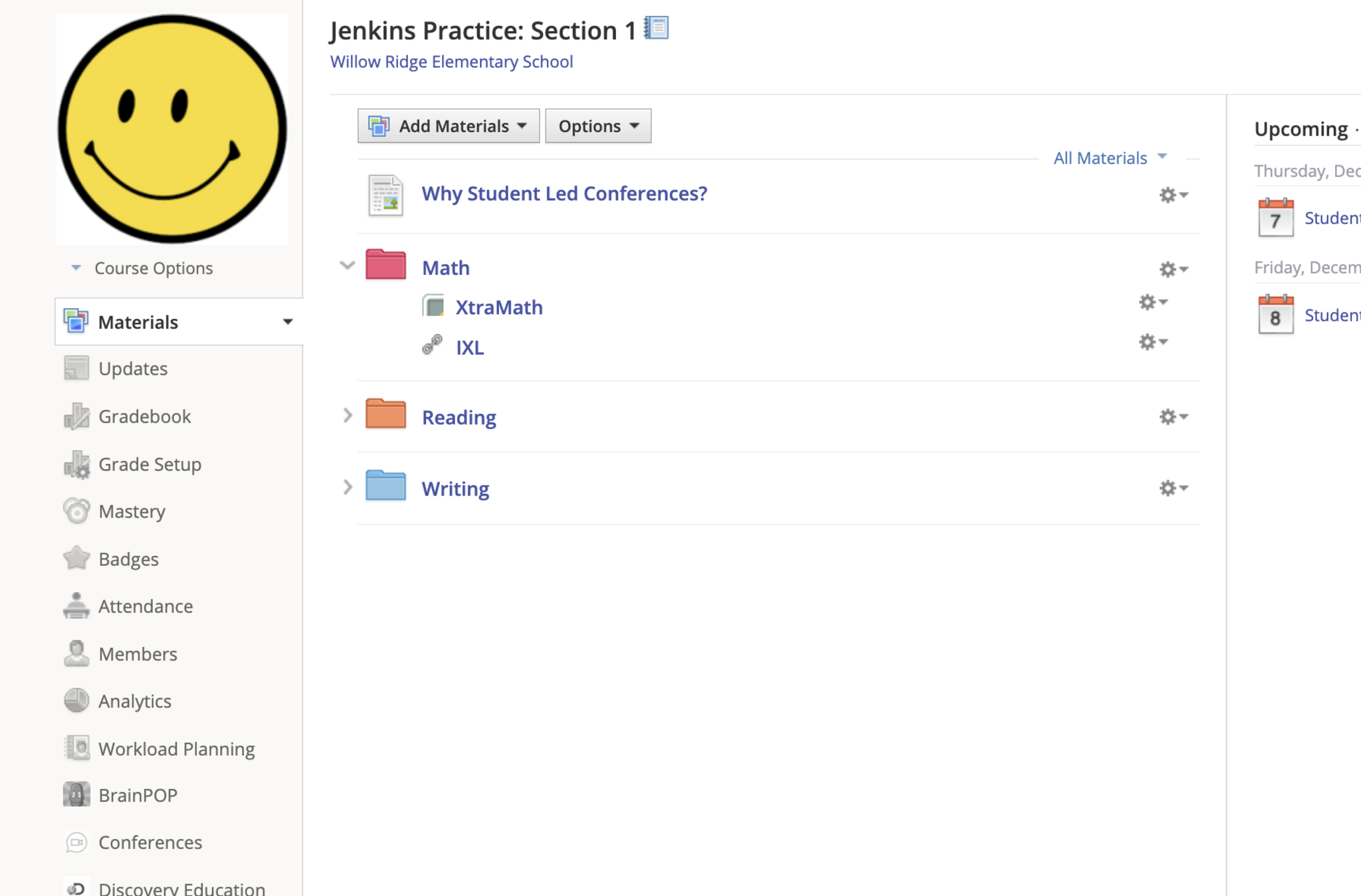Click the gear icon for the IXL link
The image size is (1361, 896).
[1152, 342]
